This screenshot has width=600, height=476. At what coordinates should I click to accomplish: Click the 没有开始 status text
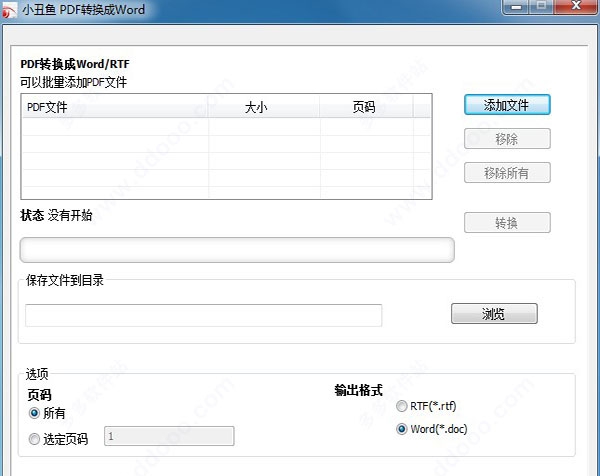70,215
